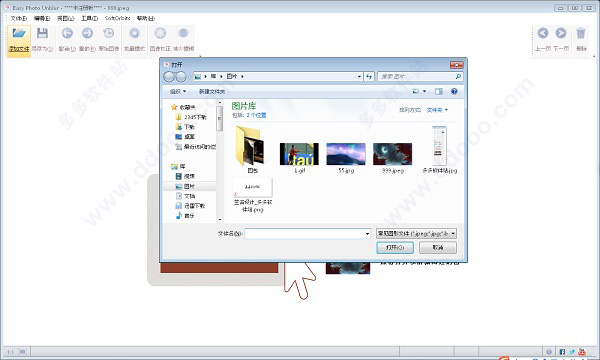
Task: Open the arrange-by Folder dropdown
Action: (x=437, y=110)
